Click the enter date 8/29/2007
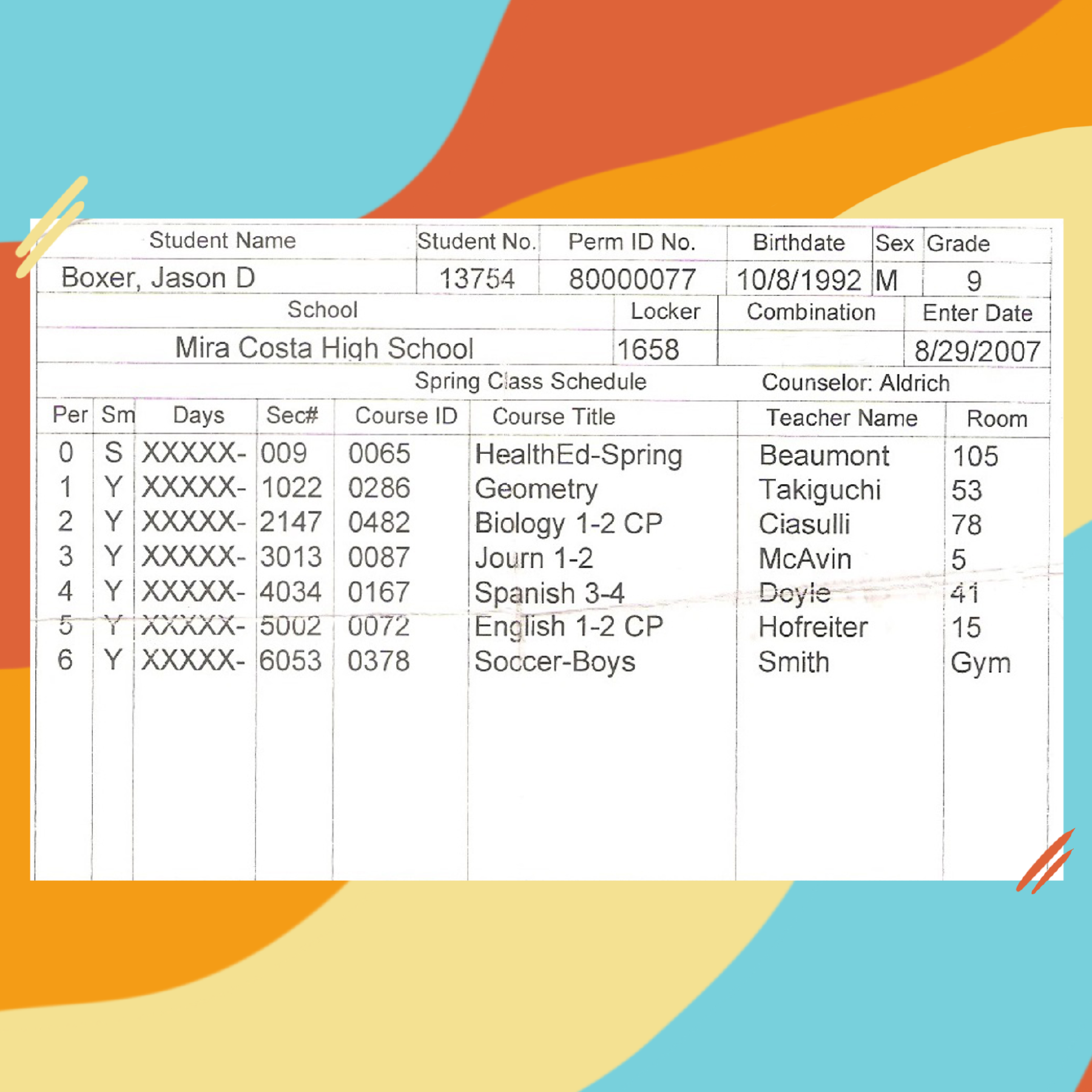The image size is (1092, 1092). [977, 351]
